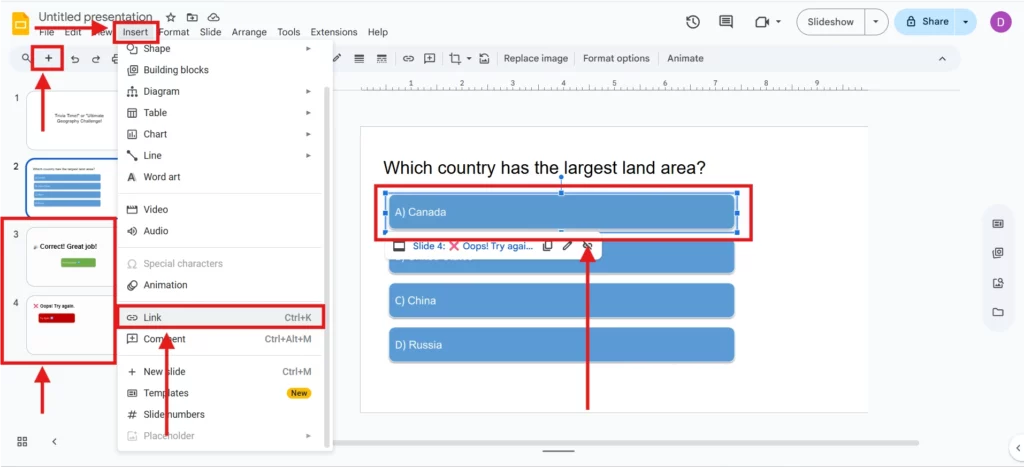
Task: Expand the Slideshow dropdown arrow
Action: pos(877,22)
